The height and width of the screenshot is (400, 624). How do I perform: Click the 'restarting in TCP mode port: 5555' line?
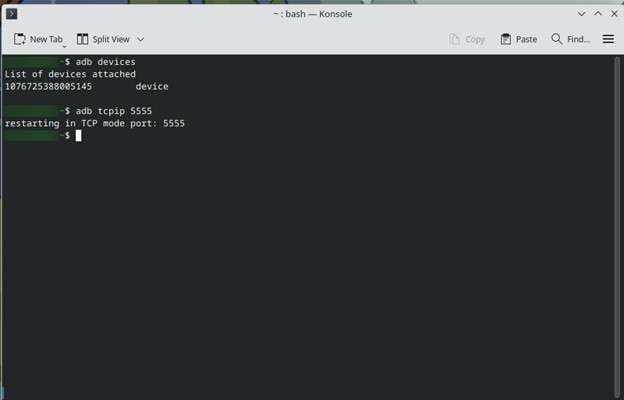coord(95,123)
